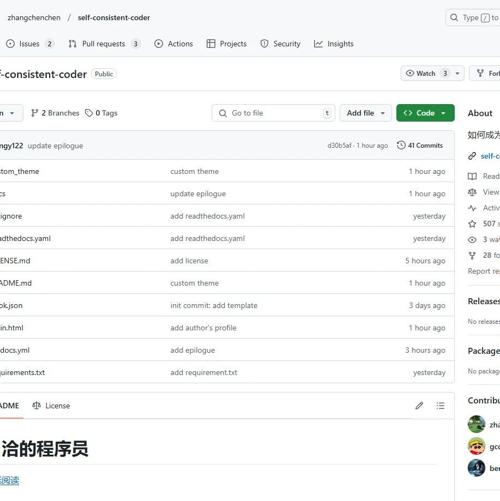This screenshot has width=500, height=501.
Task: Click commit message add author's profile
Action: pos(203,328)
